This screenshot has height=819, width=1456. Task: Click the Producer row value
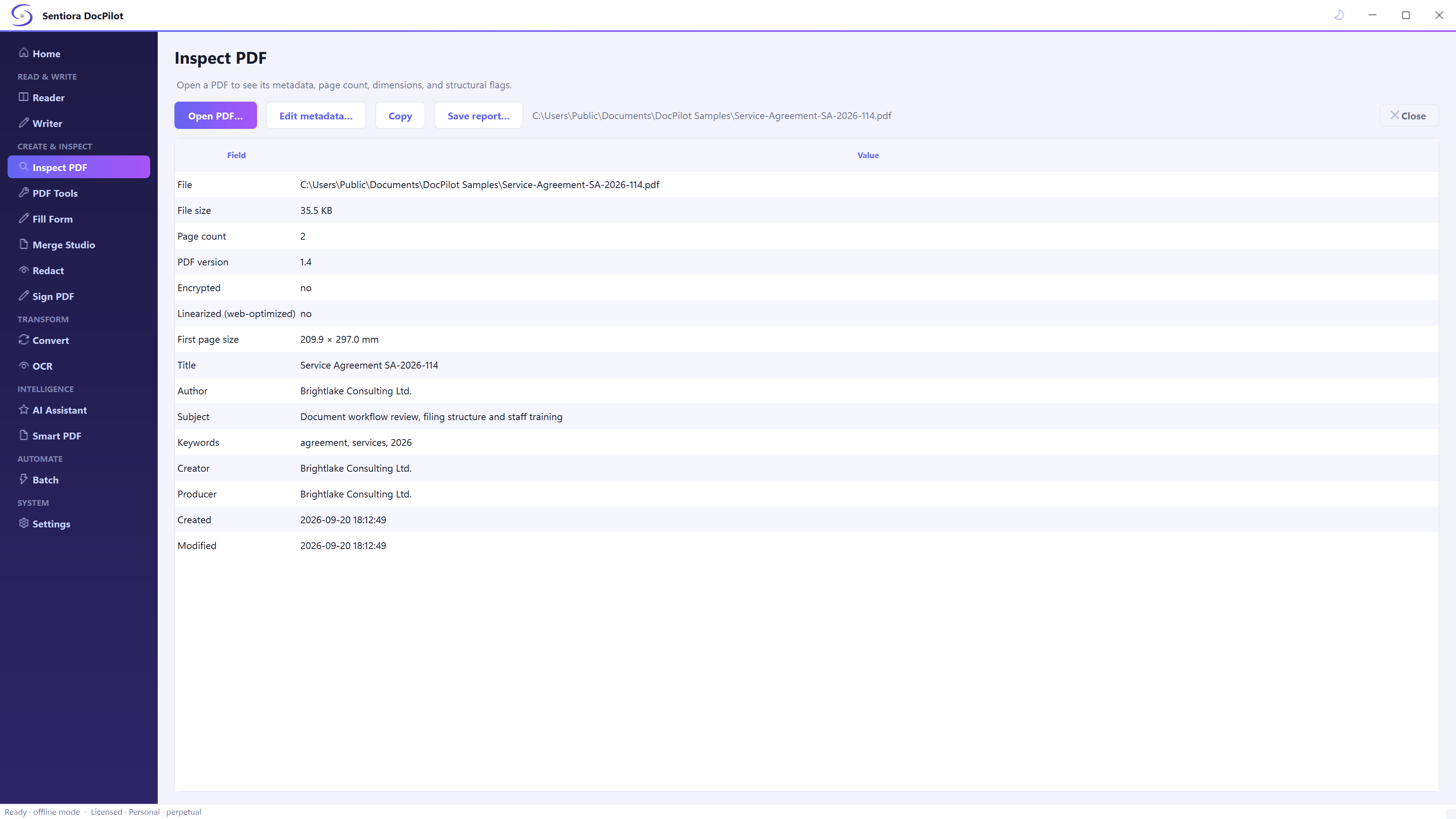pos(356,494)
